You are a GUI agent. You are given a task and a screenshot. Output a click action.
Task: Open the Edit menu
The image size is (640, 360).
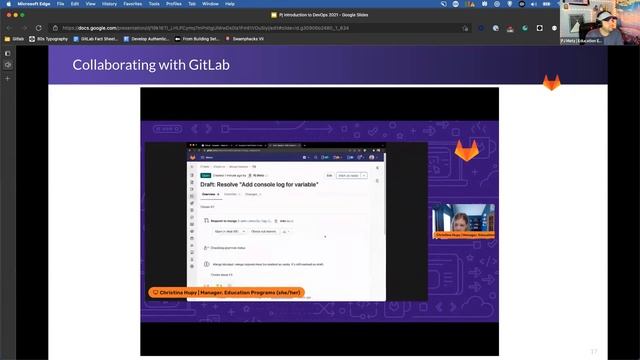click(x=75, y=4)
